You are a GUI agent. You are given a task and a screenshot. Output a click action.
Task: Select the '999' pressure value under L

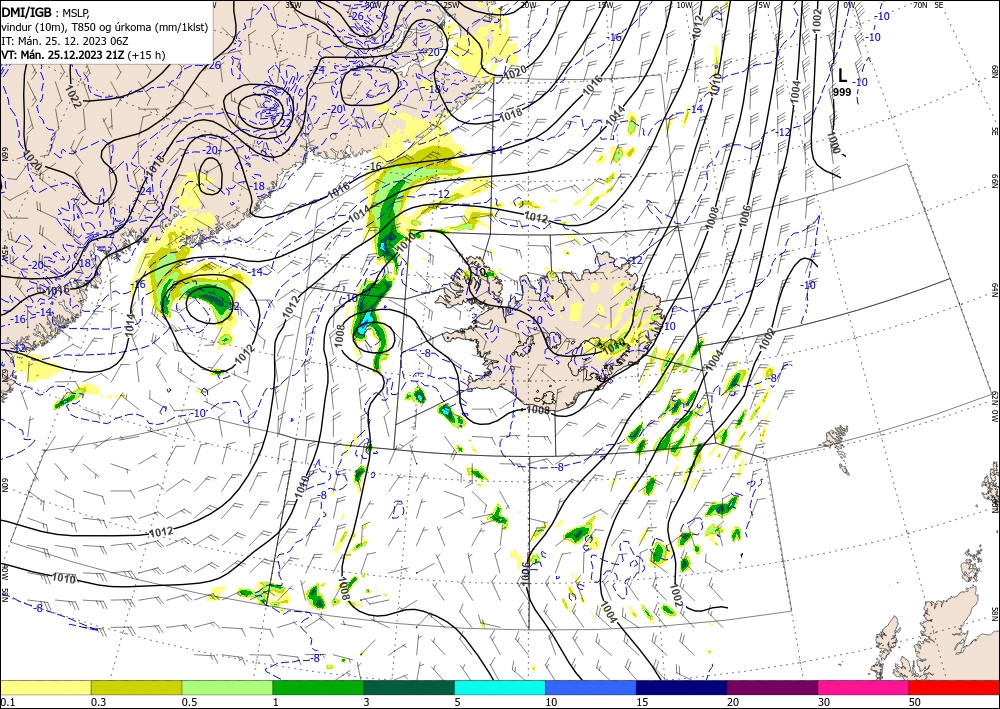(842, 92)
